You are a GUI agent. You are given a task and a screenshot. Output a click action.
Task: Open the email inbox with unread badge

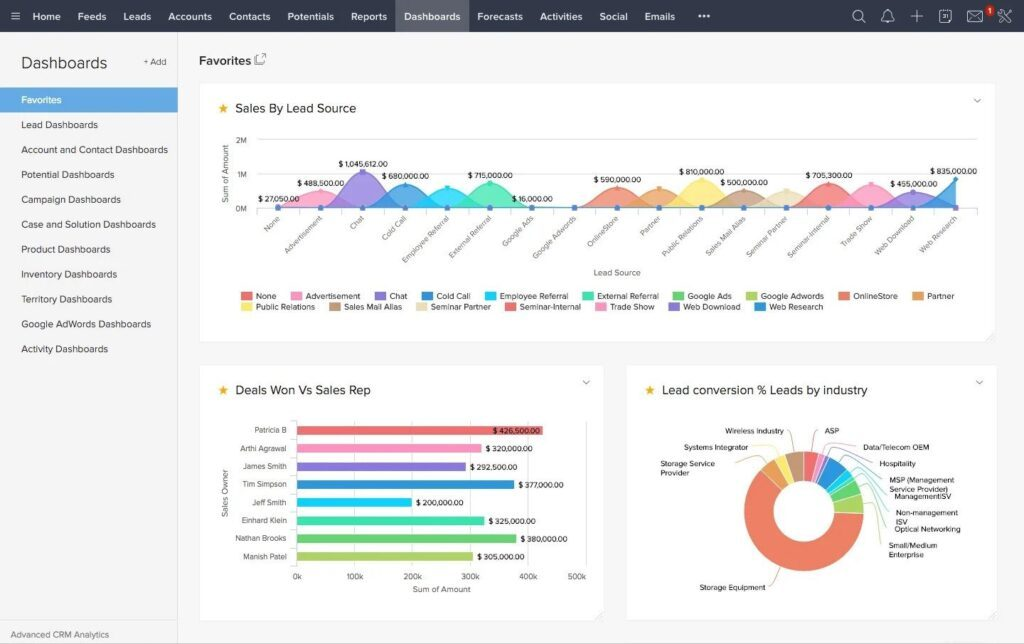974,16
